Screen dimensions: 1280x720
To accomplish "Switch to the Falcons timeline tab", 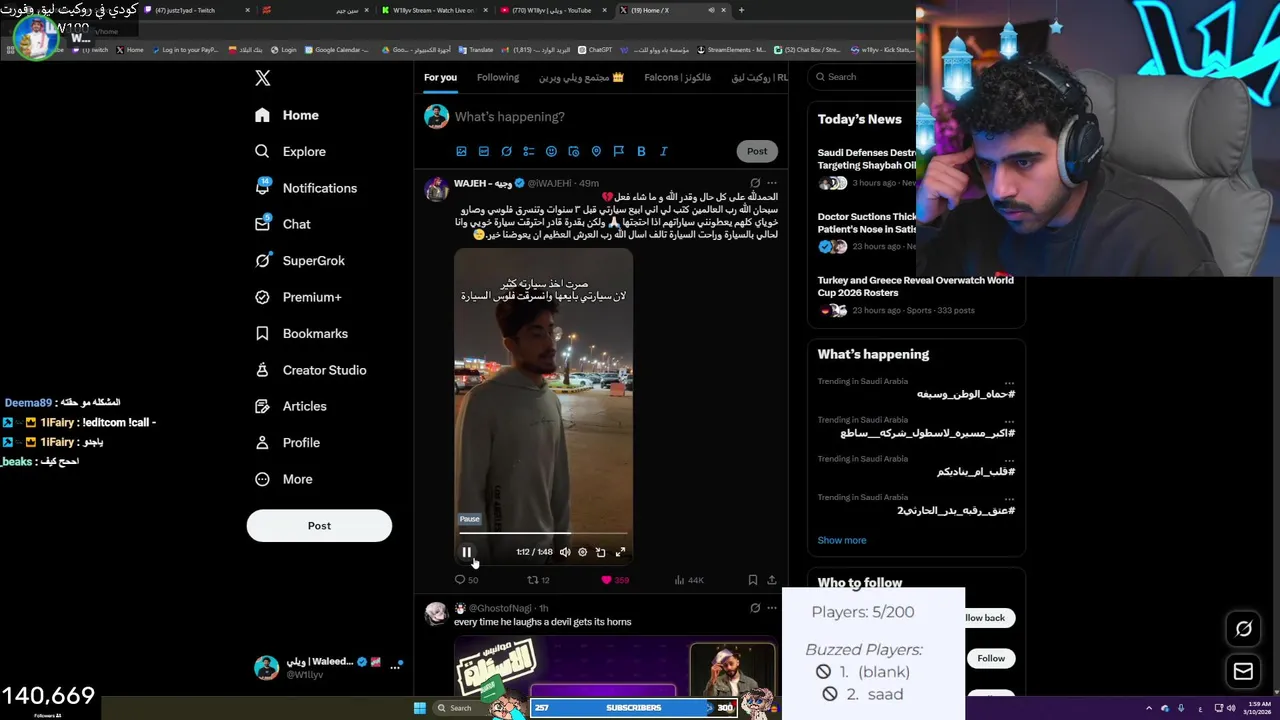I will 677,77.
